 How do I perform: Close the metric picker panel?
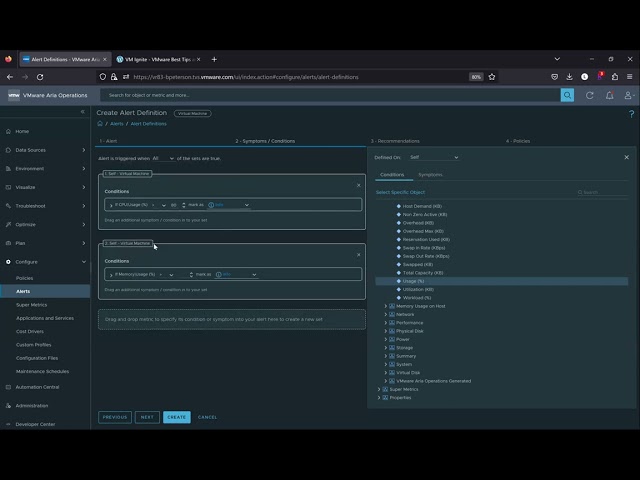click(627, 157)
